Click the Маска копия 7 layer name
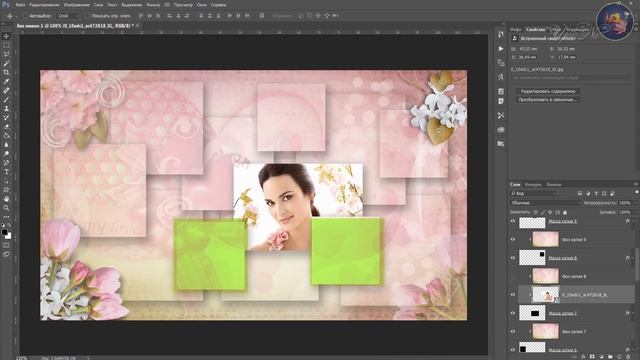The width and height of the screenshot is (640, 360). [562, 313]
